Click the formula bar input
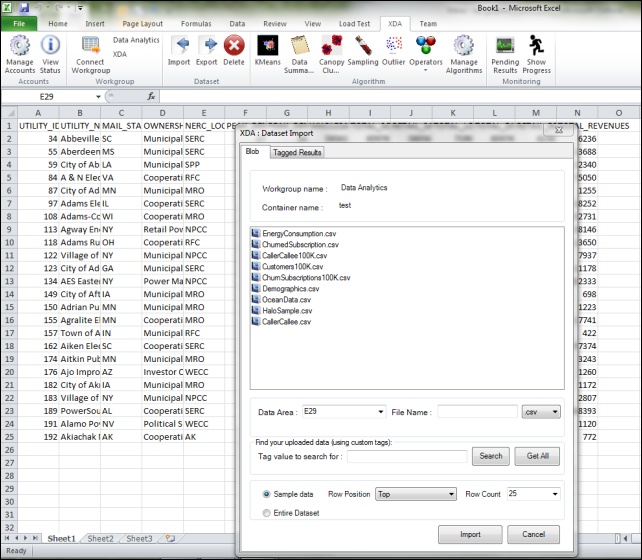 coord(400,97)
